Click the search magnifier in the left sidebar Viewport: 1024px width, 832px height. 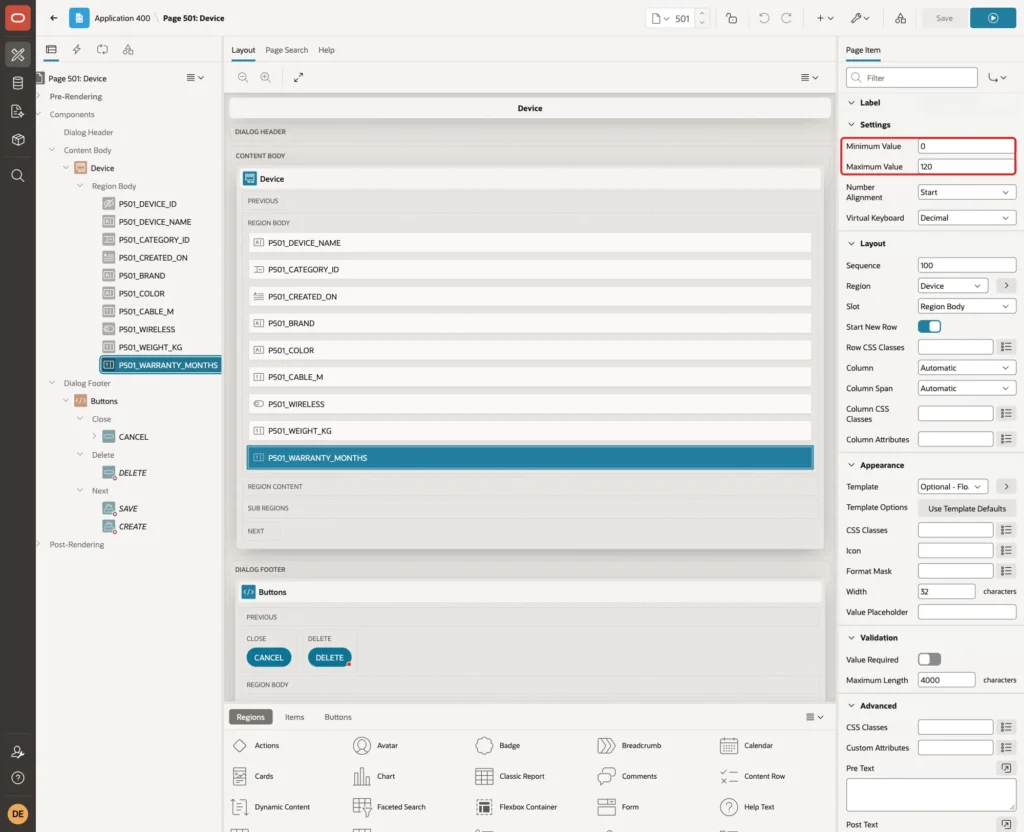[18, 176]
